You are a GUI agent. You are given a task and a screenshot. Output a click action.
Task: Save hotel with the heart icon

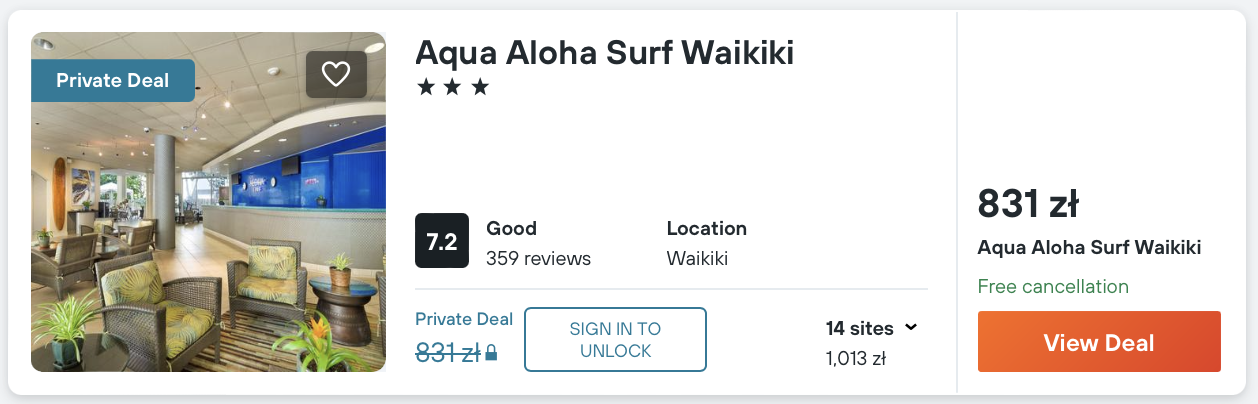click(x=336, y=74)
